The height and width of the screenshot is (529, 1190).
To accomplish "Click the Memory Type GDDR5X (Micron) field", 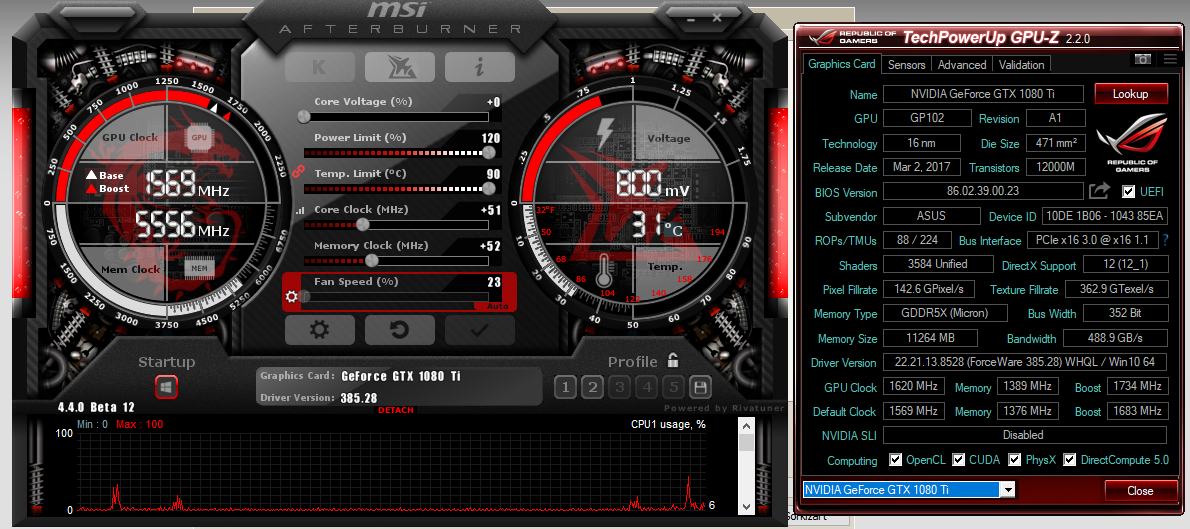I will click(946, 313).
